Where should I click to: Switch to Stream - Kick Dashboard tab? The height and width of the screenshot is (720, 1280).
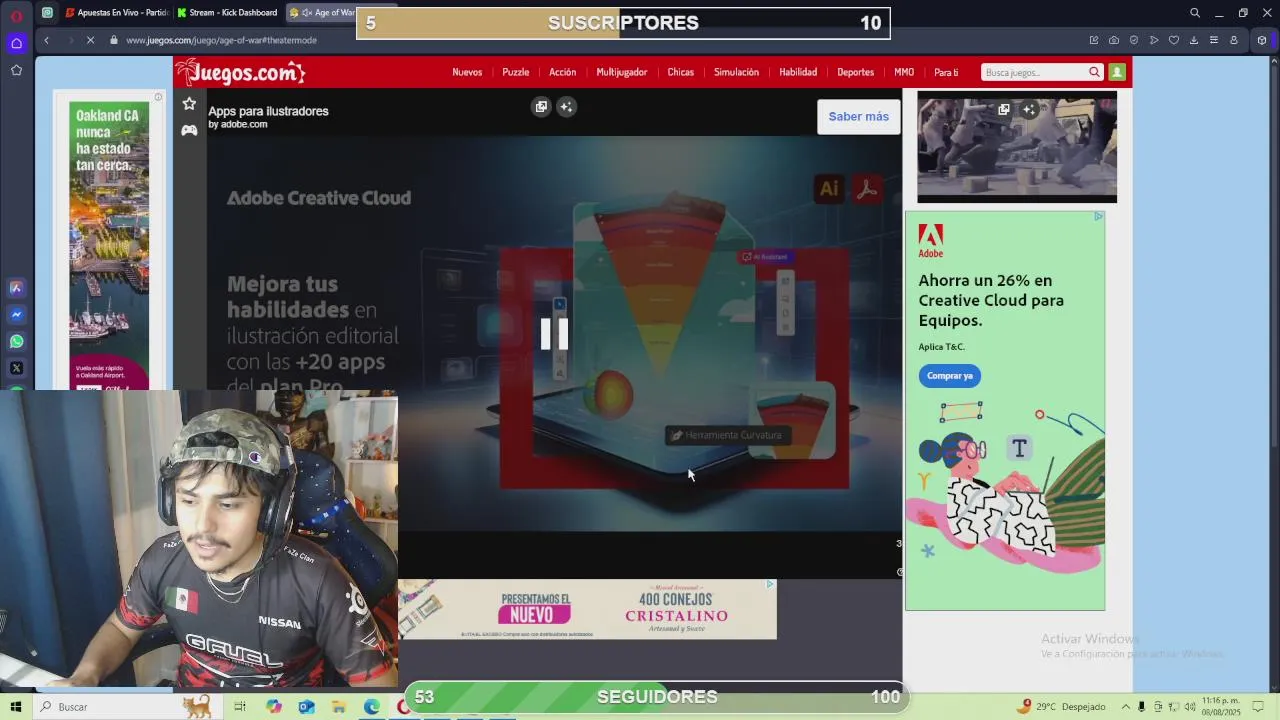pos(227,13)
